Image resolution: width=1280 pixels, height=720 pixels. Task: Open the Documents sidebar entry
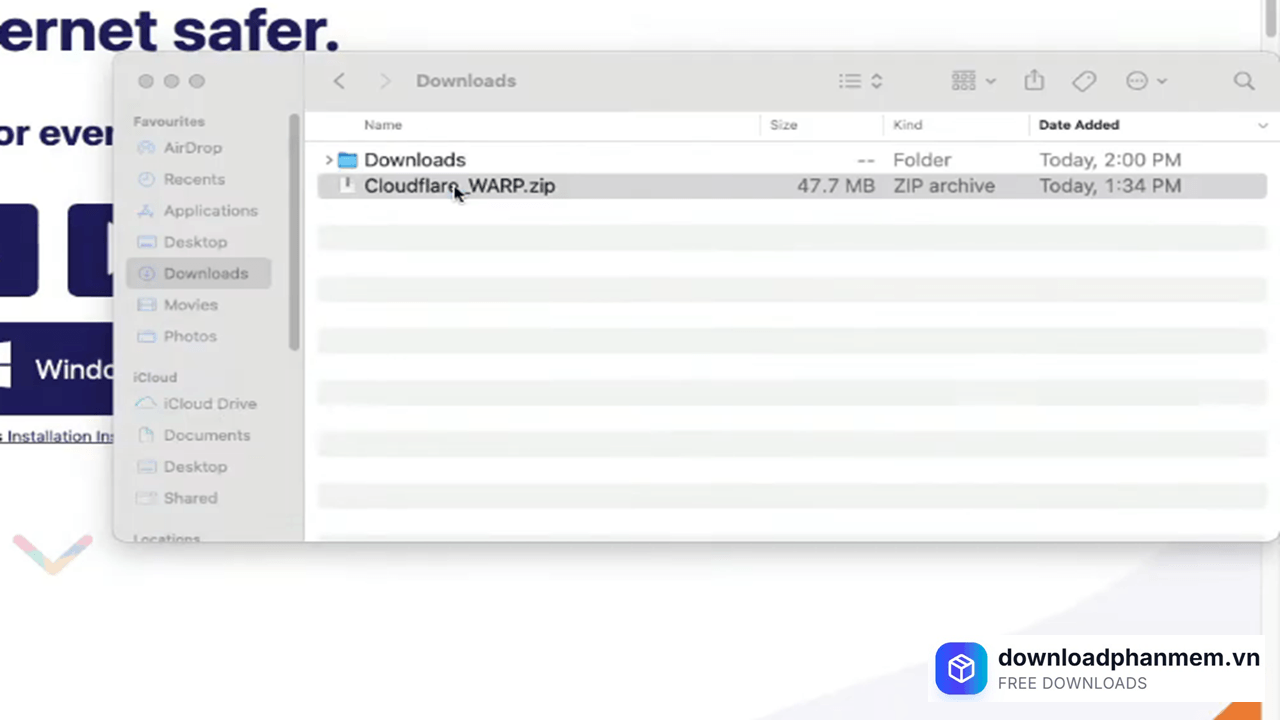(206, 435)
